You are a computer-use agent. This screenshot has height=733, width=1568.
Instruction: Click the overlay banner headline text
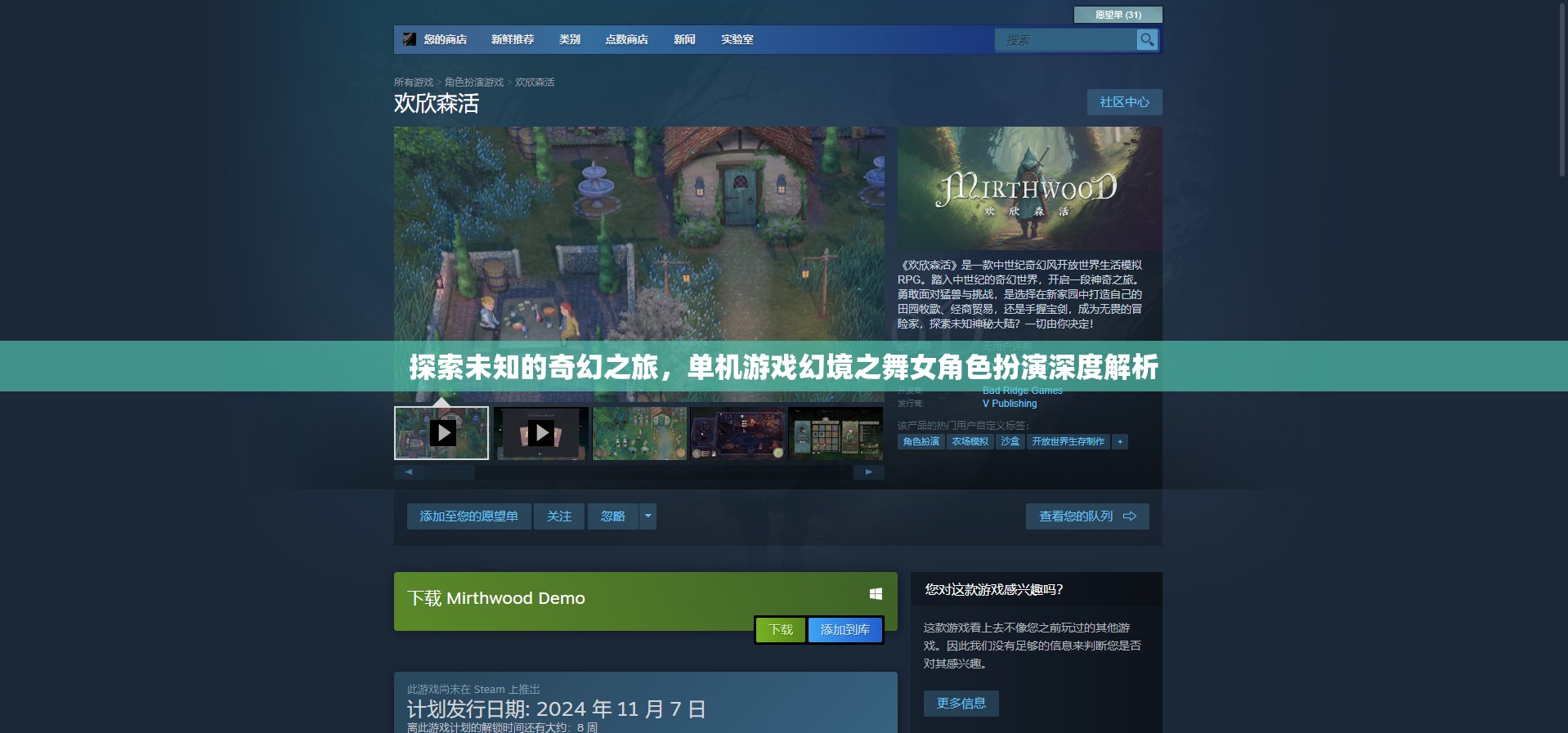click(x=784, y=367)
